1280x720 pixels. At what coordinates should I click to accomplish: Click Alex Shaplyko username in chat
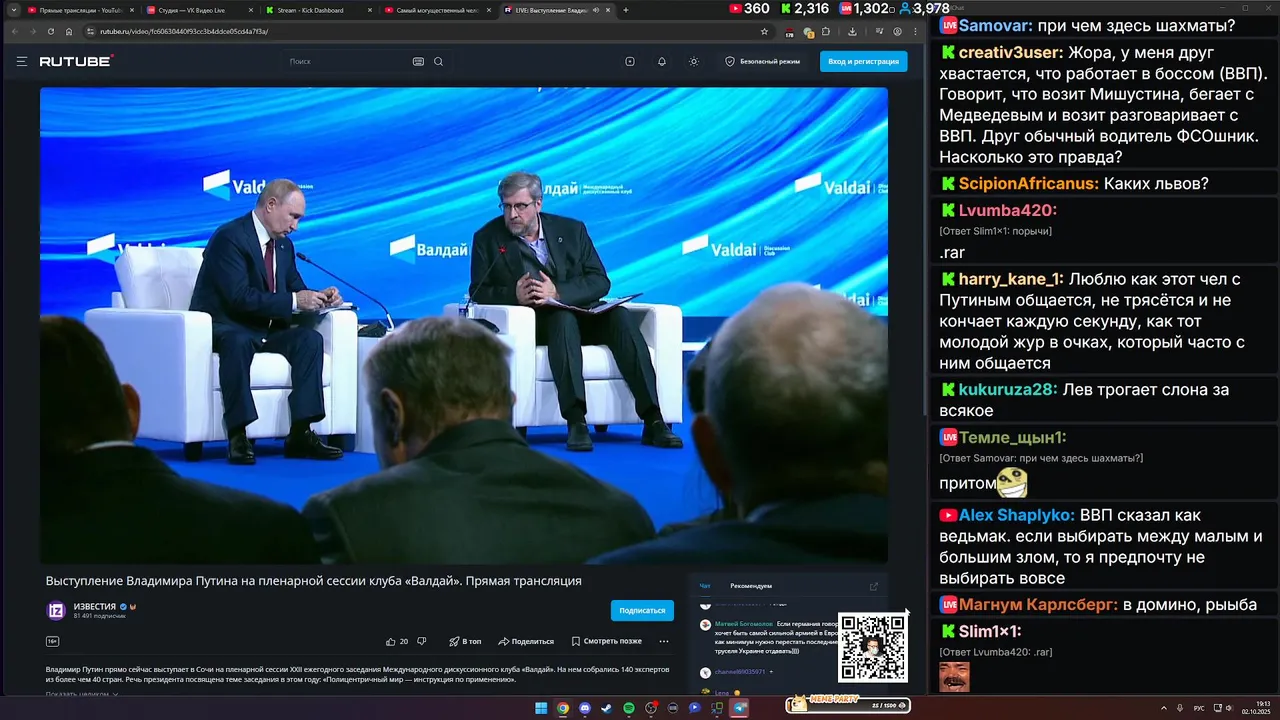click(x=1016, y=515)
